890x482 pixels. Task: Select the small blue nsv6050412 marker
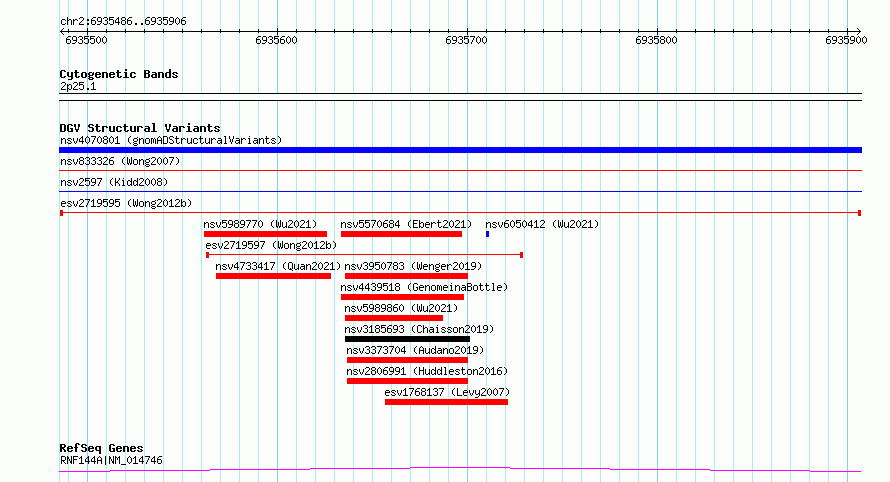coord(487,234)
